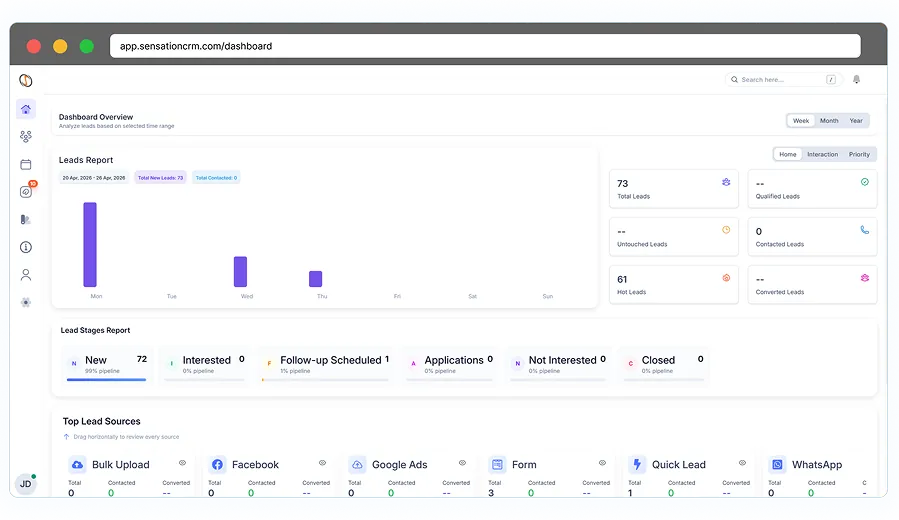This screenshot has width=899, height=520.
Task: Click the Total Contacted: 0 chip
Action: point(216,178)
